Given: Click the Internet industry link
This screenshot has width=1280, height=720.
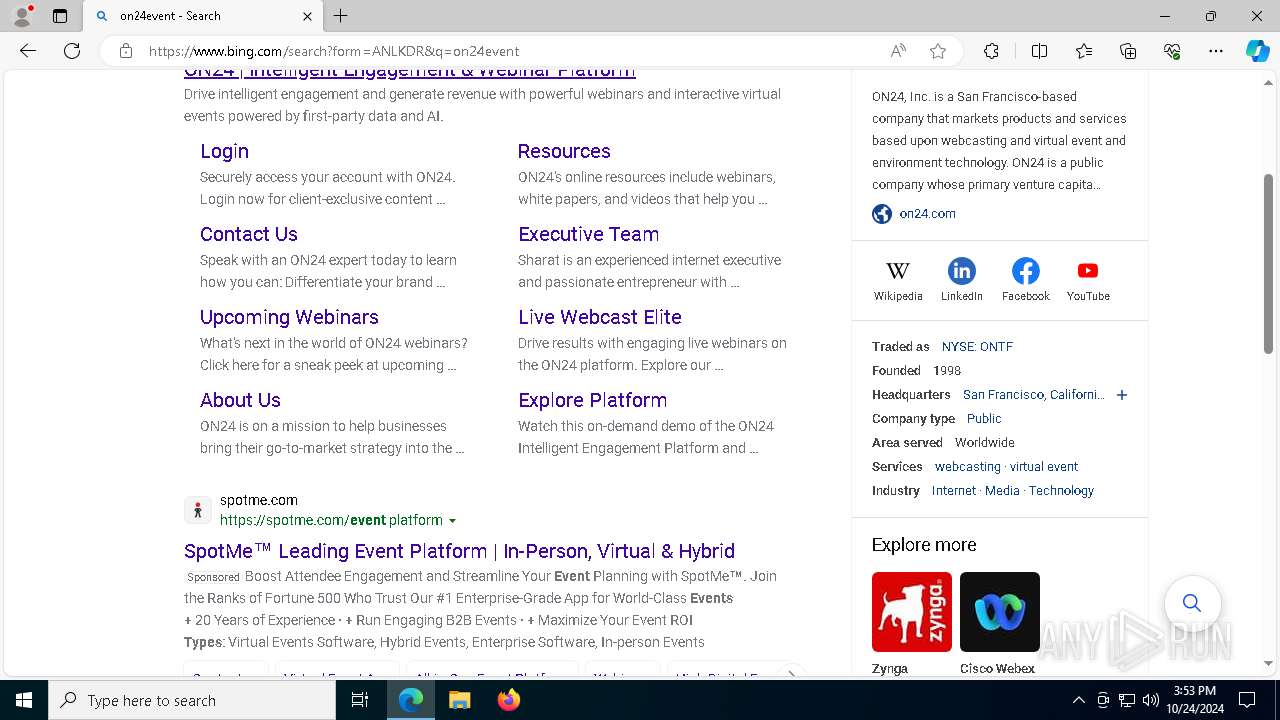Looking at the screenshot, I should point(954,491).
